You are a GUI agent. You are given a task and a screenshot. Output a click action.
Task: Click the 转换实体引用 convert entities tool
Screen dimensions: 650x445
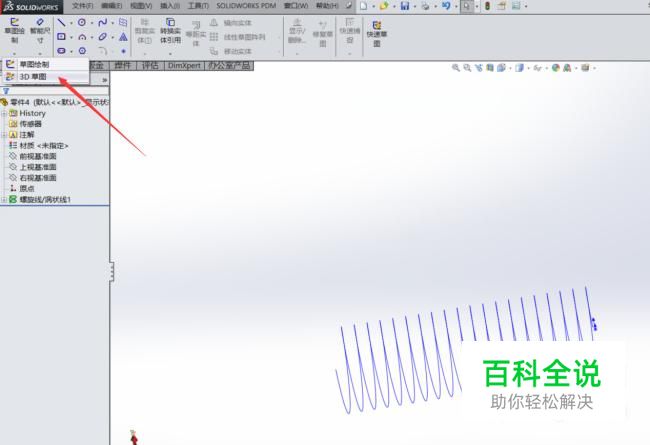170,31
